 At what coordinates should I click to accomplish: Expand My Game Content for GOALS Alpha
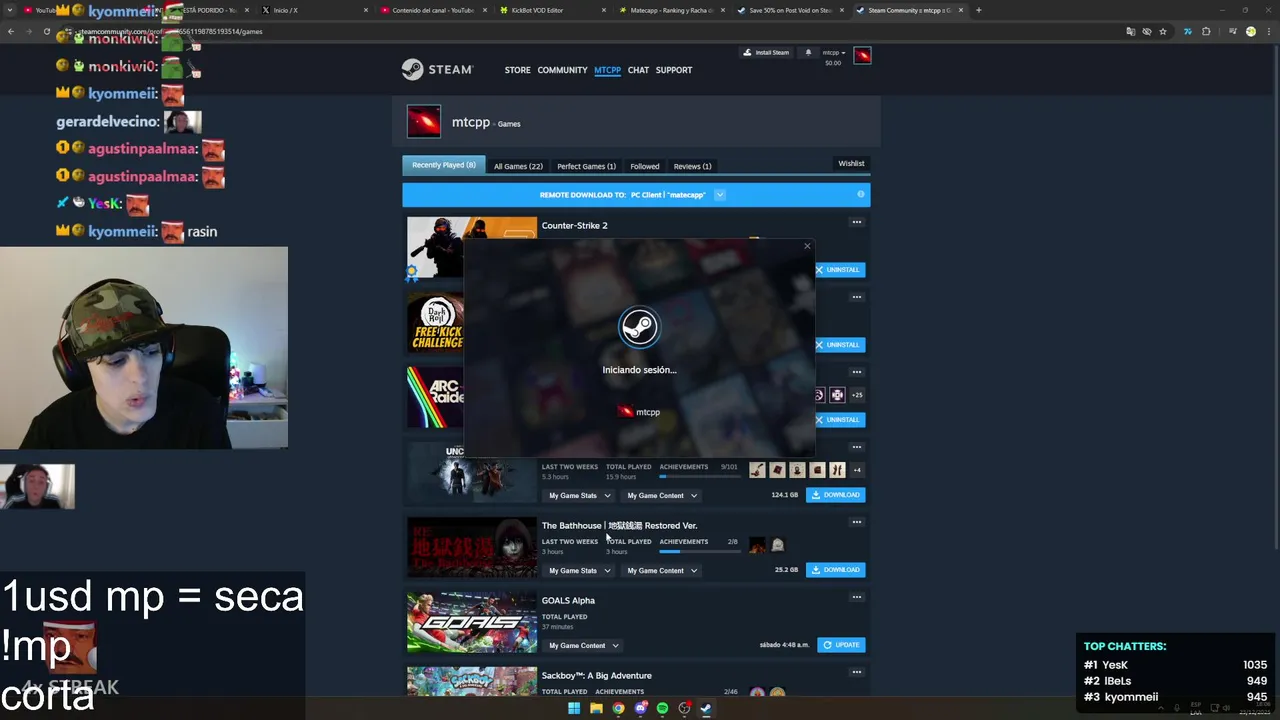[x=583, y=645]
